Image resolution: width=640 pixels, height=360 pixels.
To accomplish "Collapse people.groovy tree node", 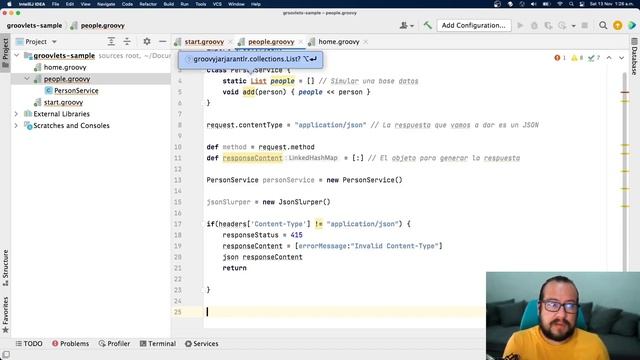I will coord(27,79).
